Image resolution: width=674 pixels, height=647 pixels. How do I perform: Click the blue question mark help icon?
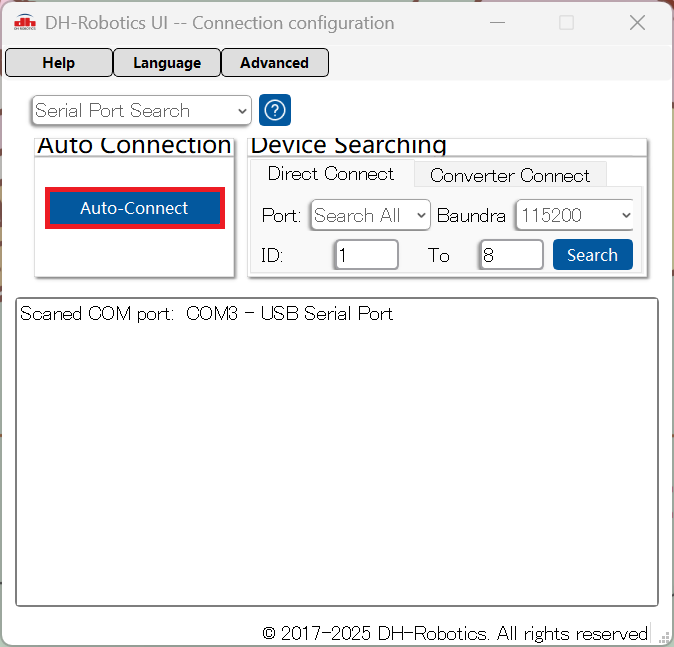tap(275, 110)
